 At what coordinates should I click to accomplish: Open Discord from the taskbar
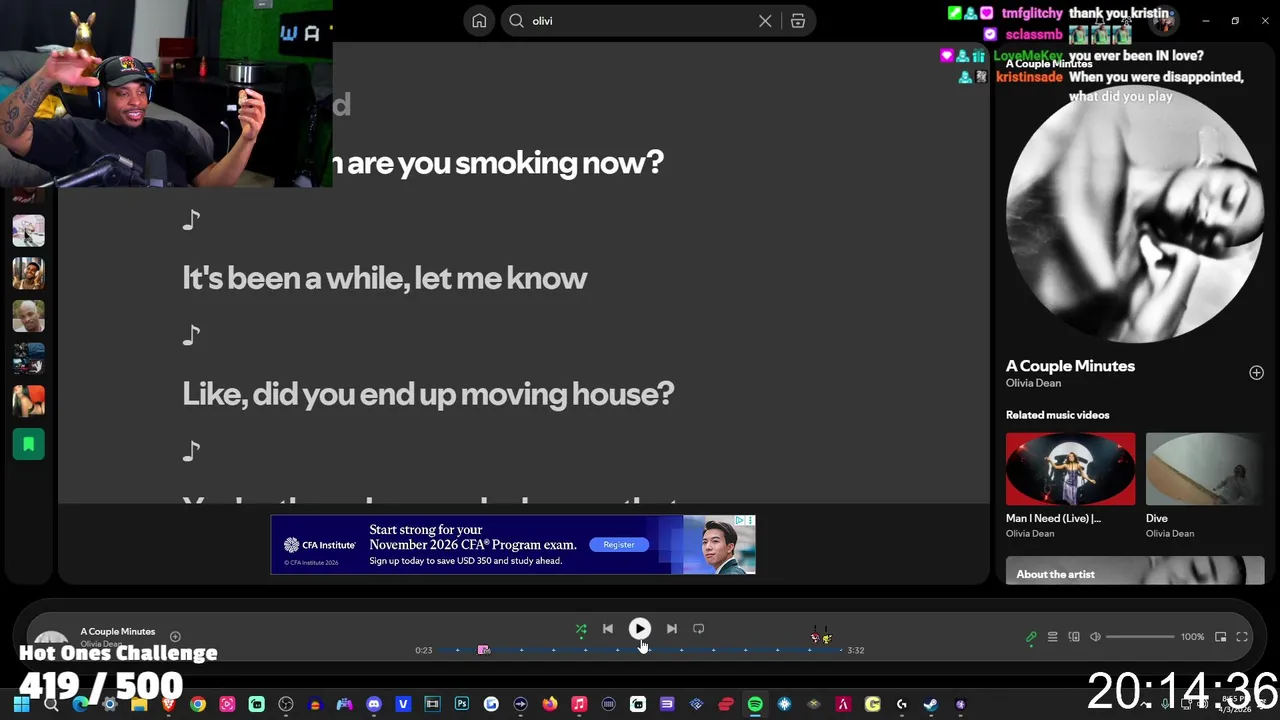(x=374, y=704)
